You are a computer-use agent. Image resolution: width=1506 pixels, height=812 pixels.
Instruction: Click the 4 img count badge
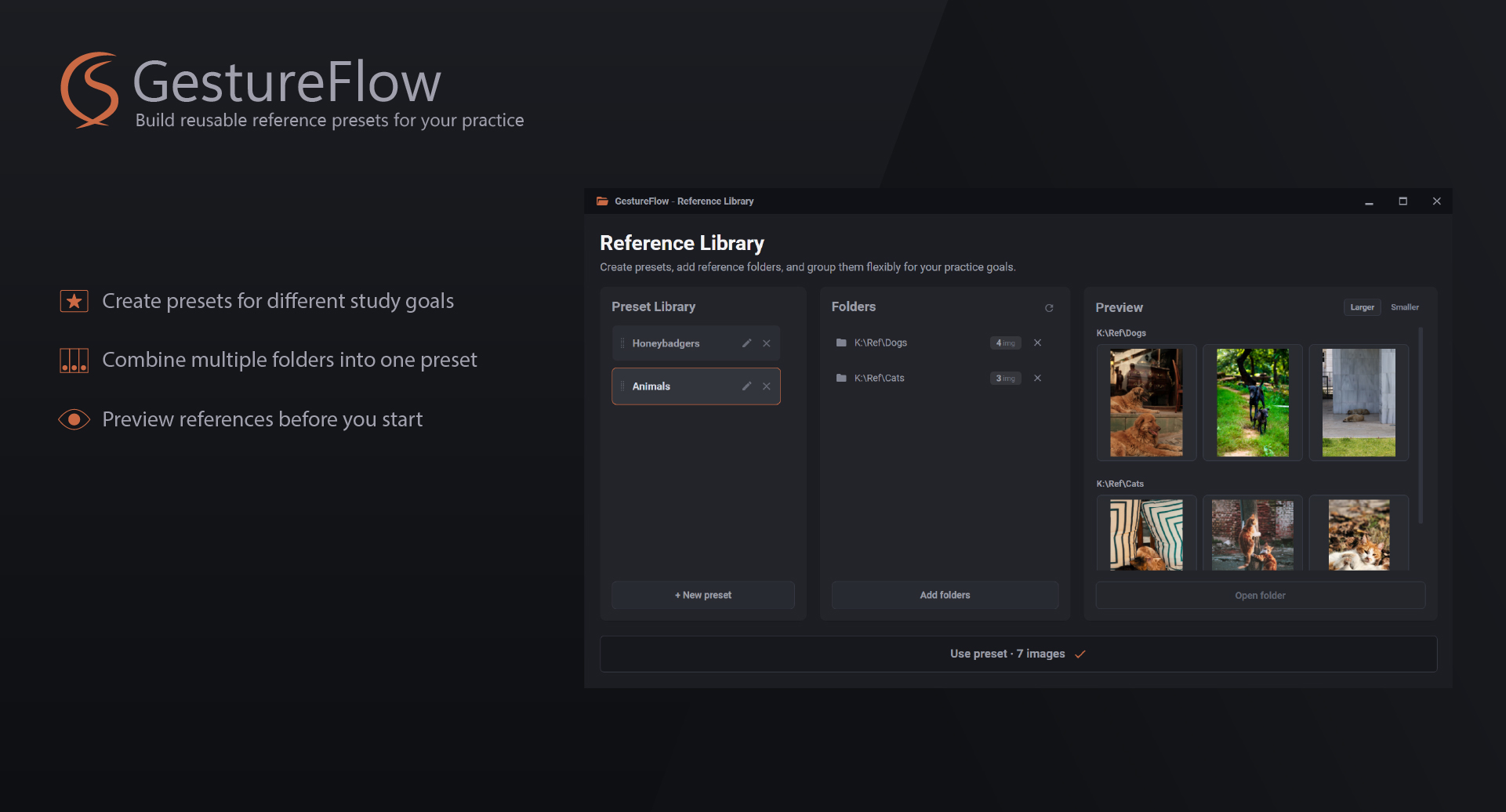tap(1005, 343)
